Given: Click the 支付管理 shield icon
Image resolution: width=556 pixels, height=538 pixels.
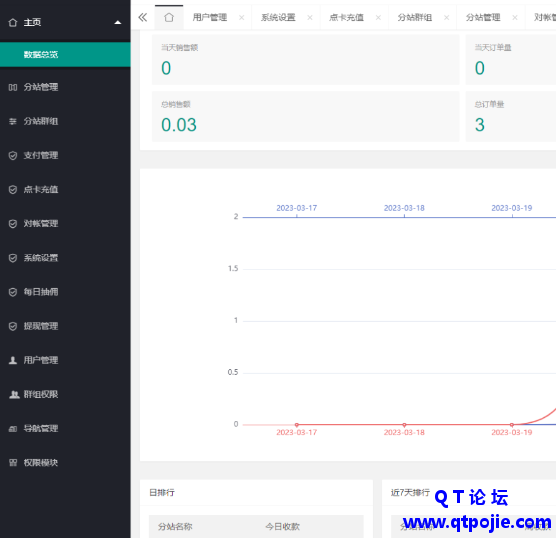Looking at the screenshot, I should click(13, 156).
